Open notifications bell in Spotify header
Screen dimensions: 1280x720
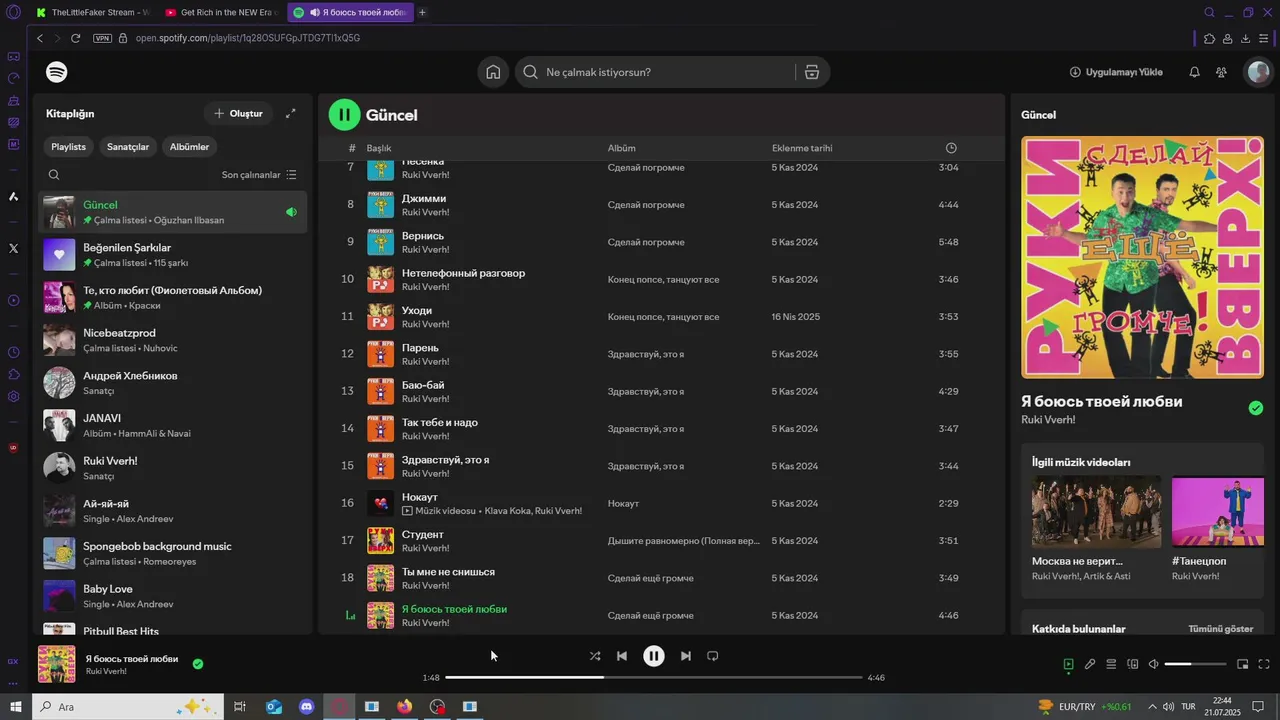tap(1194, 72)
